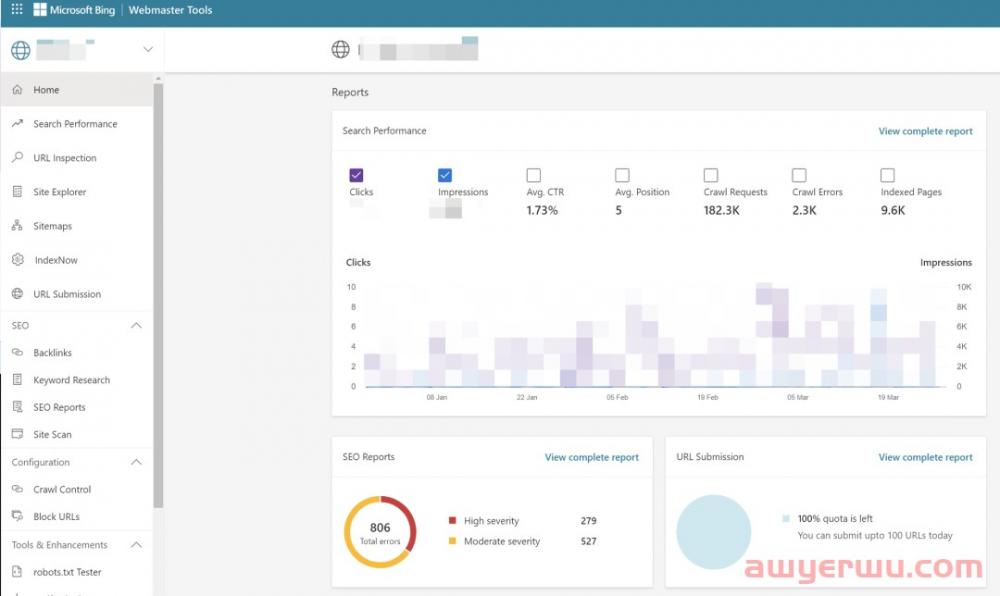
Task: Click the Search Performance trend icon
Action: (17, 124)
